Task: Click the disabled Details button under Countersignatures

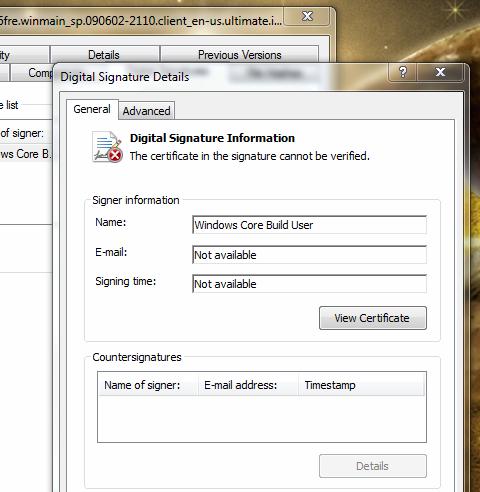Action: pos(373,466)
